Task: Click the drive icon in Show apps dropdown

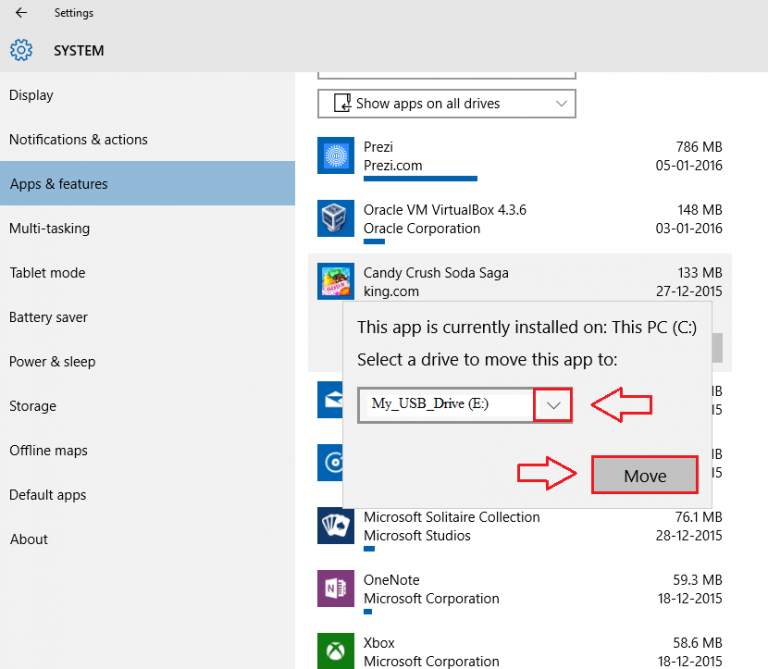Action: coord(342,103)
